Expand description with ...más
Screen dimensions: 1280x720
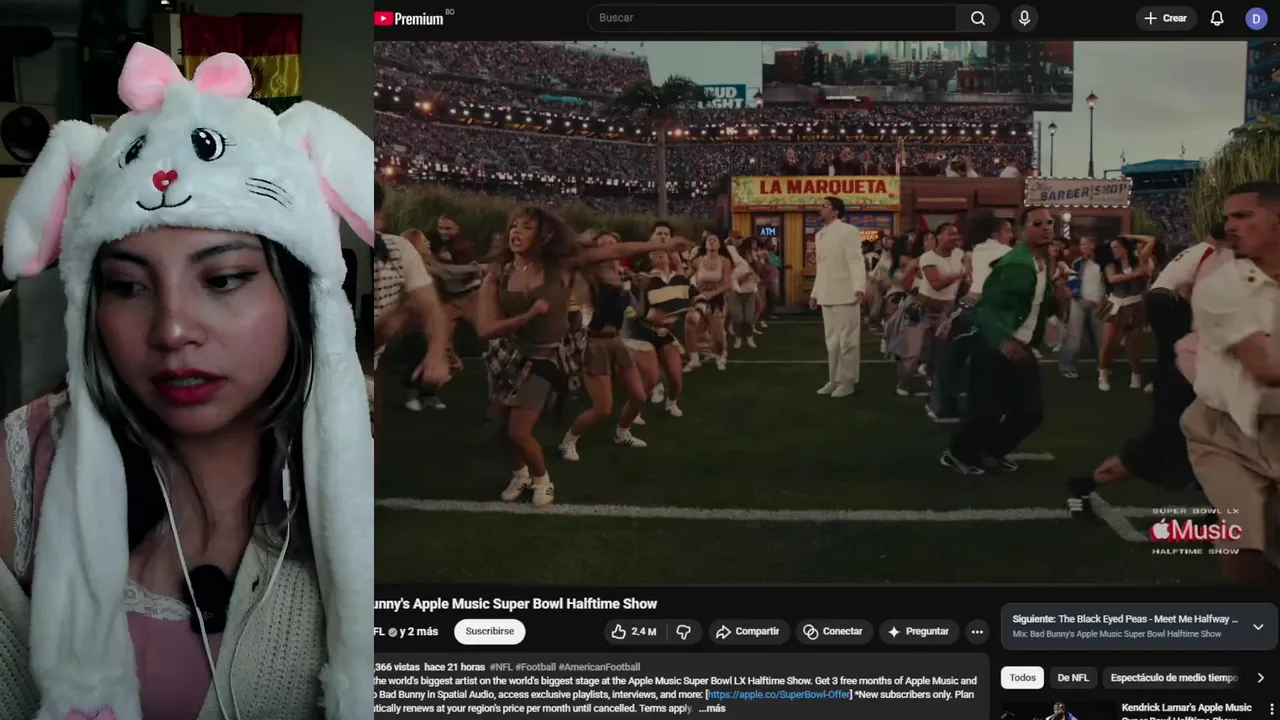point(712,708)
